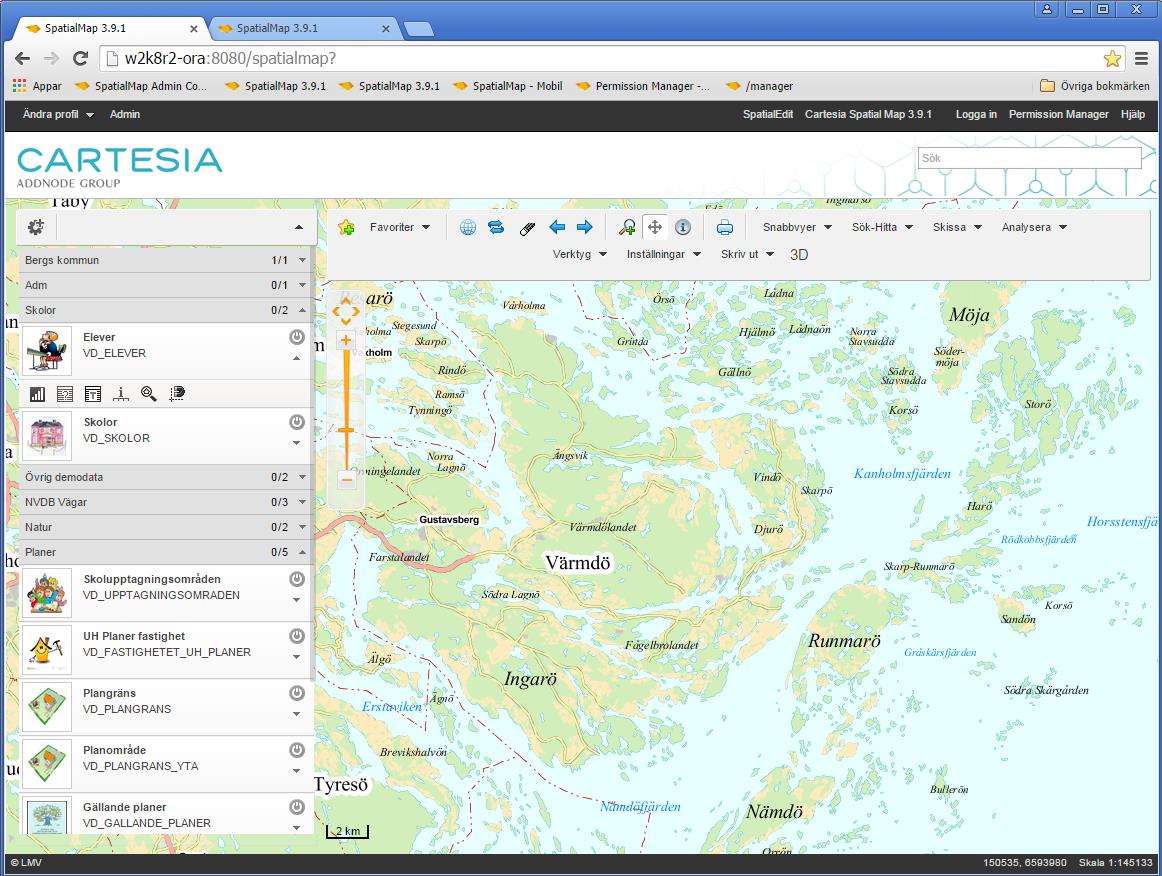Open Elever attribute table icon
The width and height of the screenshot is (1162, 876).
pyautogui.click(x=93, y=394)
